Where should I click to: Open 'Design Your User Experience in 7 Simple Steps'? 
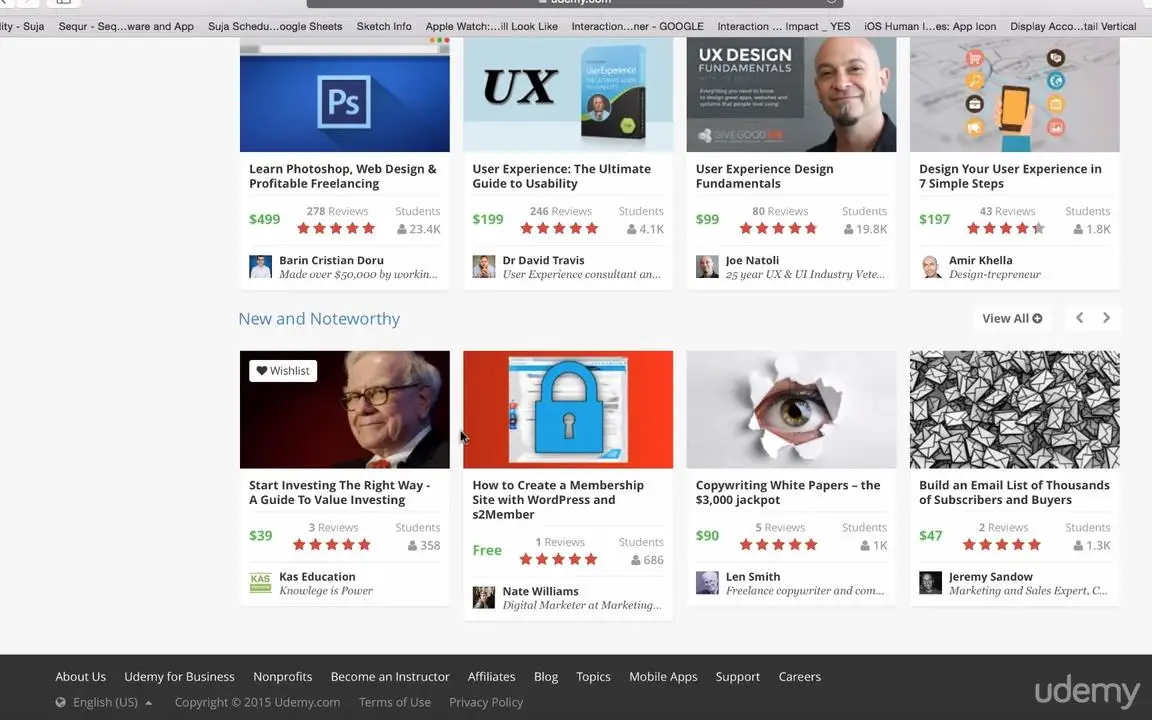(x=1010, y=176)
